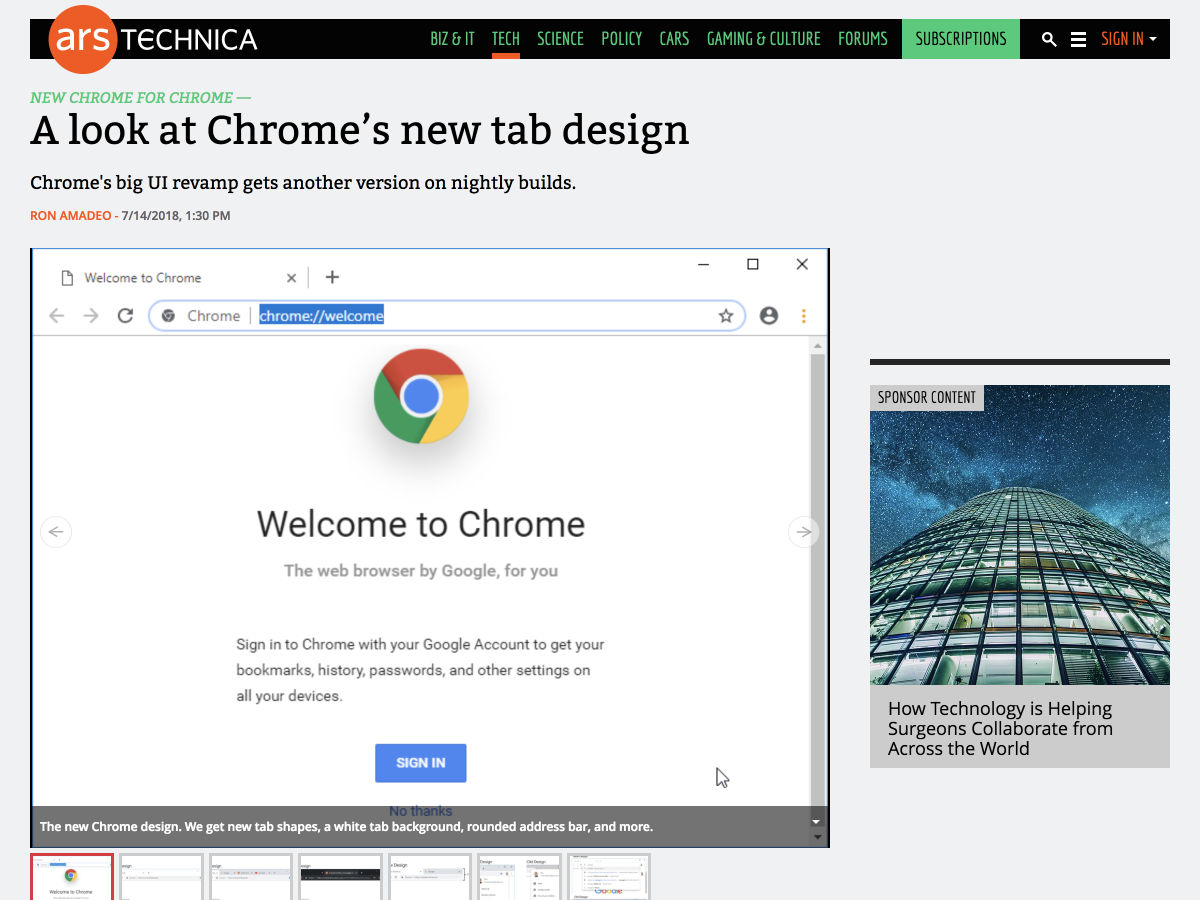Image resolution: width=1200 pixels, height=900 pixels.
Task: Click the Chrome site info icon
Action: coord(168,316)
